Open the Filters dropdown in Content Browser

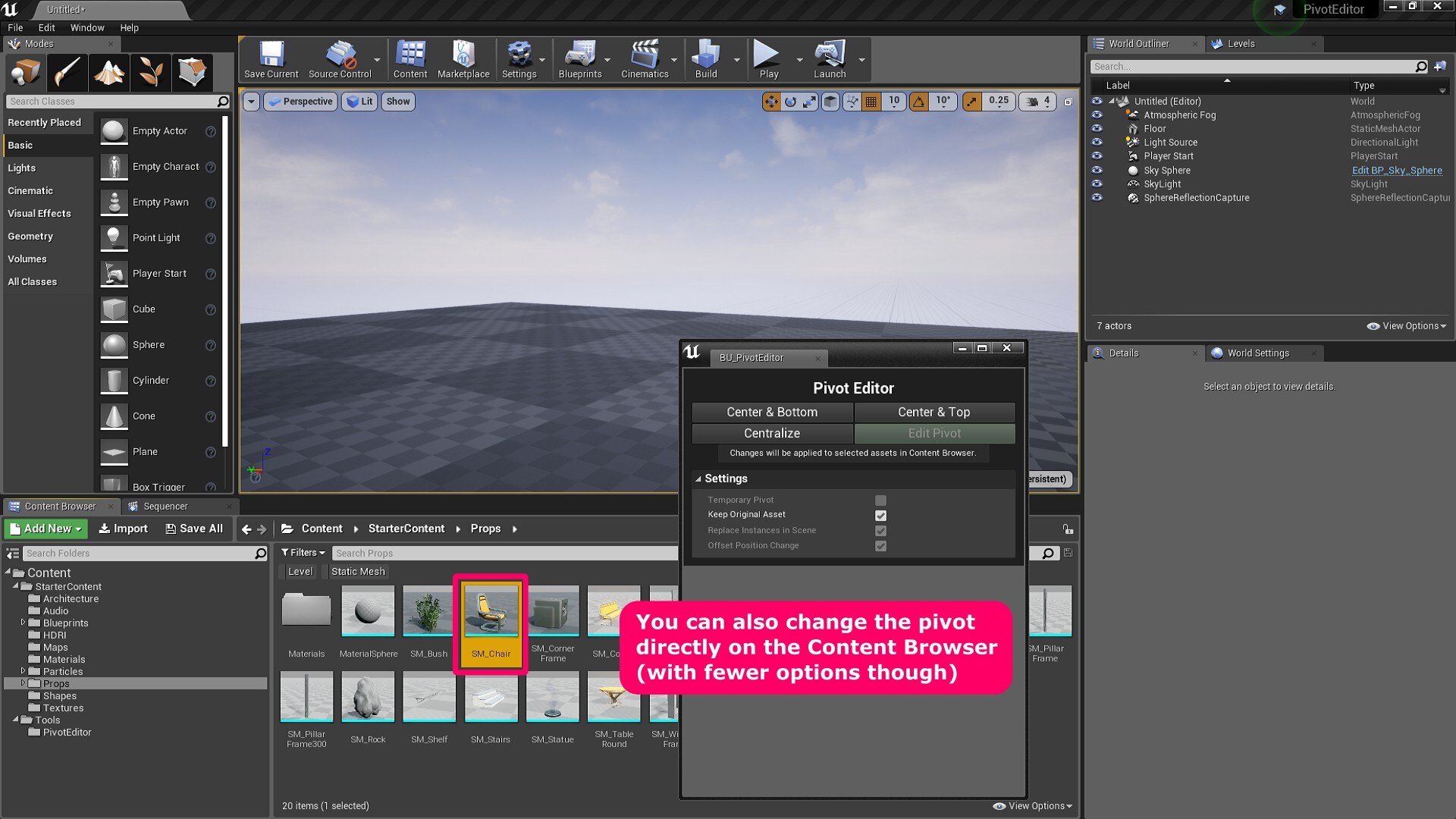tap(303, 553)
